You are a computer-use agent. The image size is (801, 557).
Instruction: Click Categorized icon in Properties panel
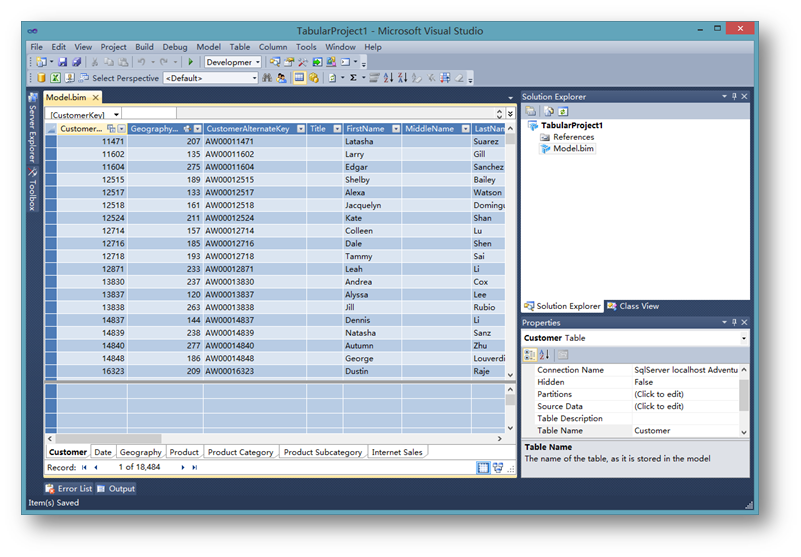click(x=530, y=355)
